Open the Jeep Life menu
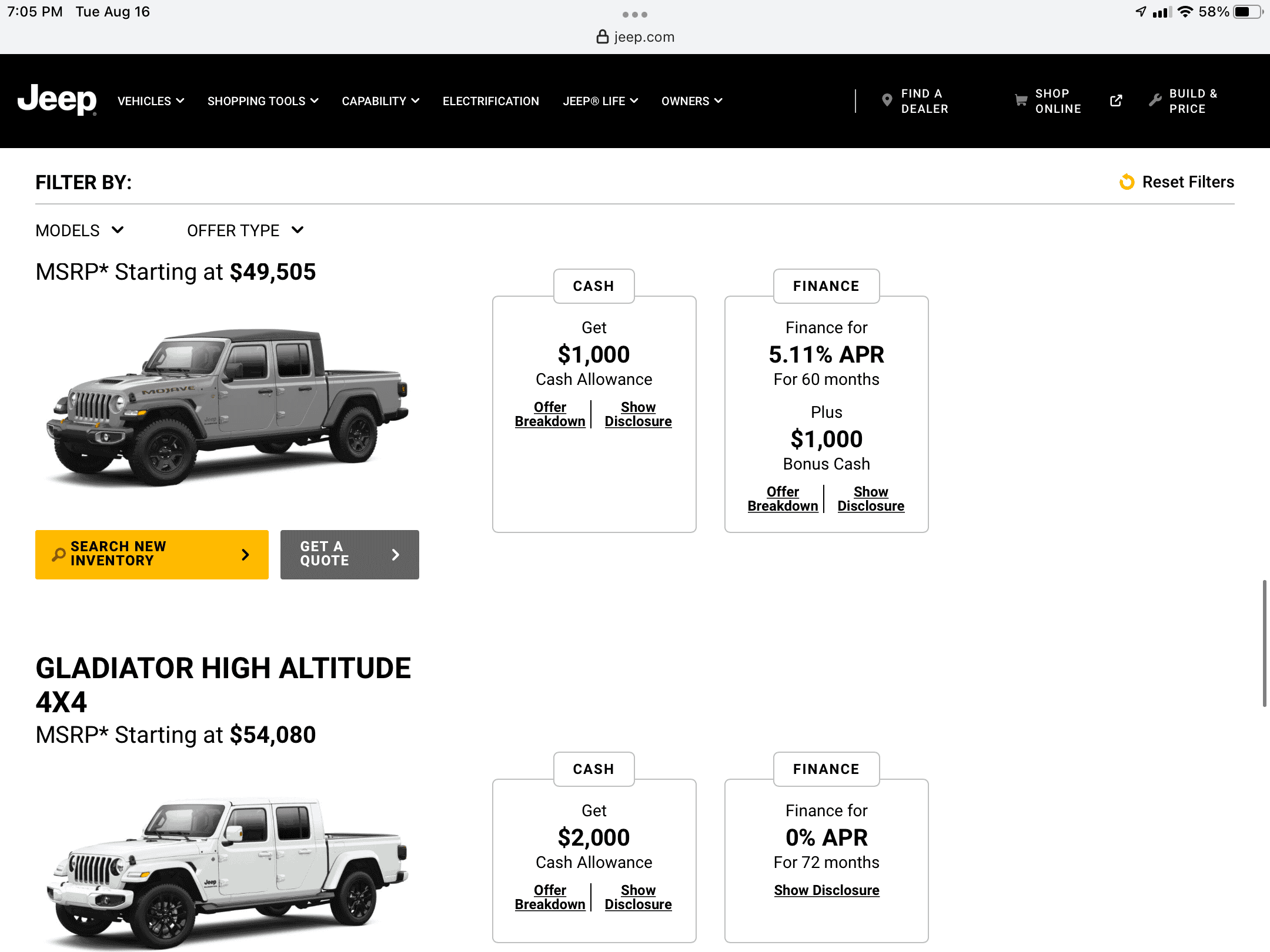Viewport: 1270px width, 952px height. click(600, 101)
